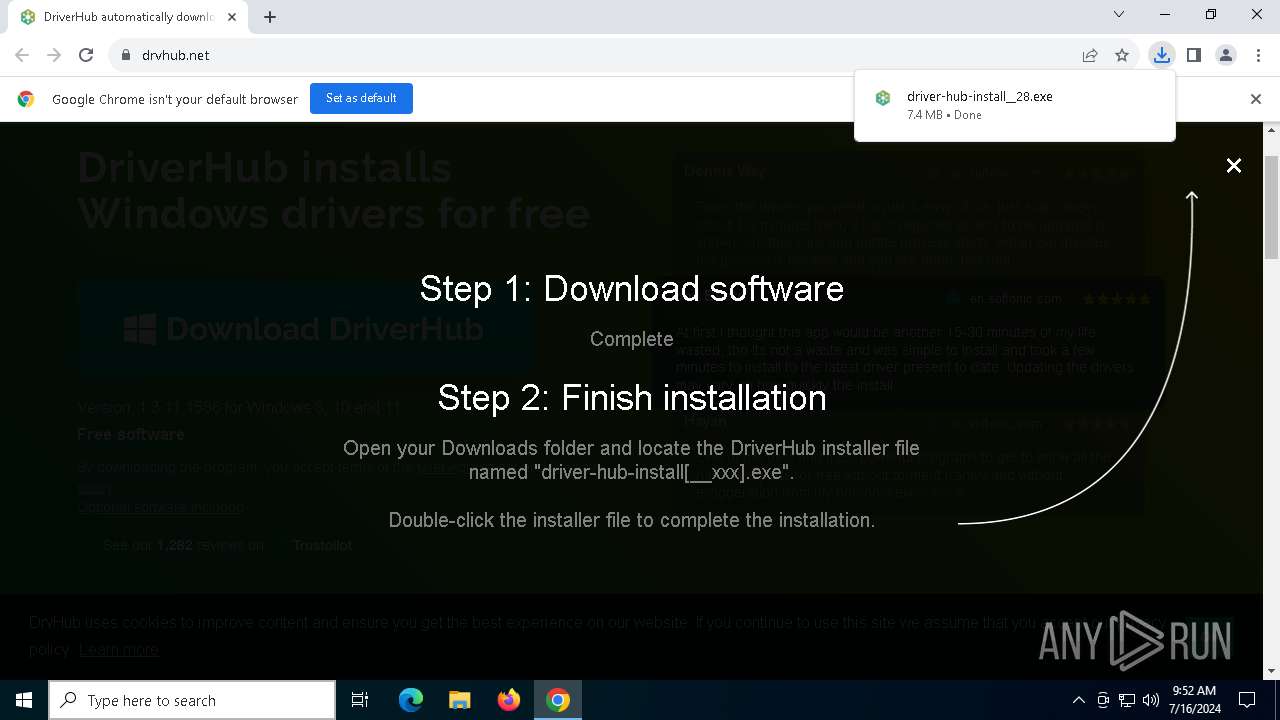Open the clock showing 9:52 AM

coord(1195,700)
